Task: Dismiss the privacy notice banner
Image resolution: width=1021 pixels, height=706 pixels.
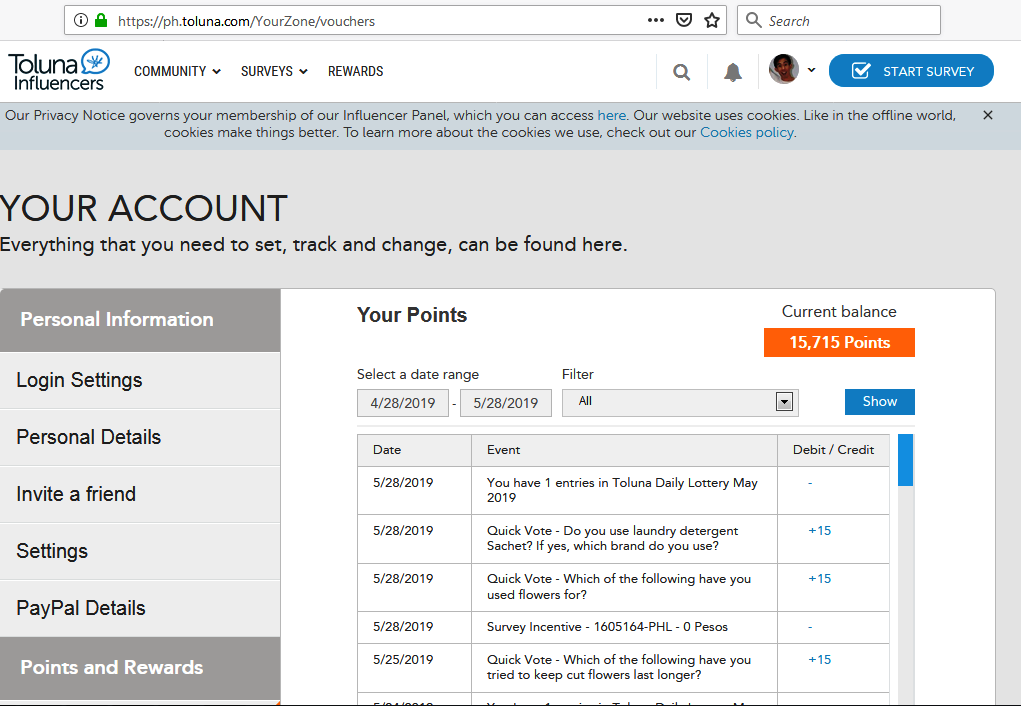Action: coord(988,115)
